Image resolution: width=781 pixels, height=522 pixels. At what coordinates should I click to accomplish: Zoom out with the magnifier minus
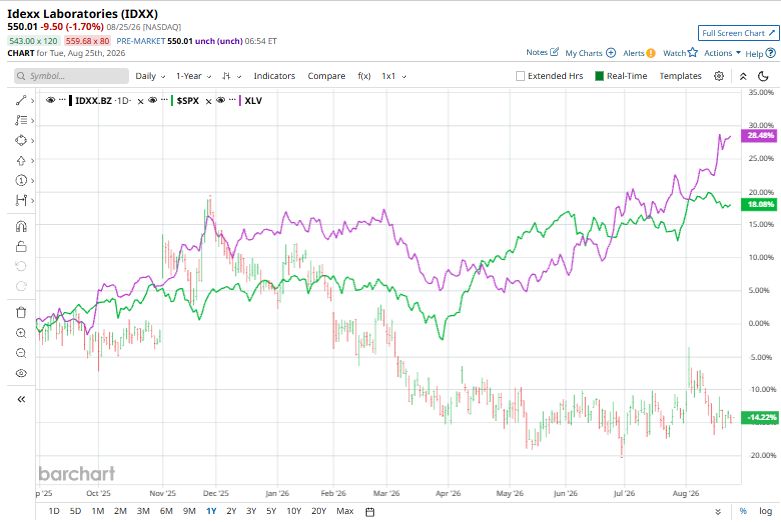pyautogui.click(x=21, y=353)
